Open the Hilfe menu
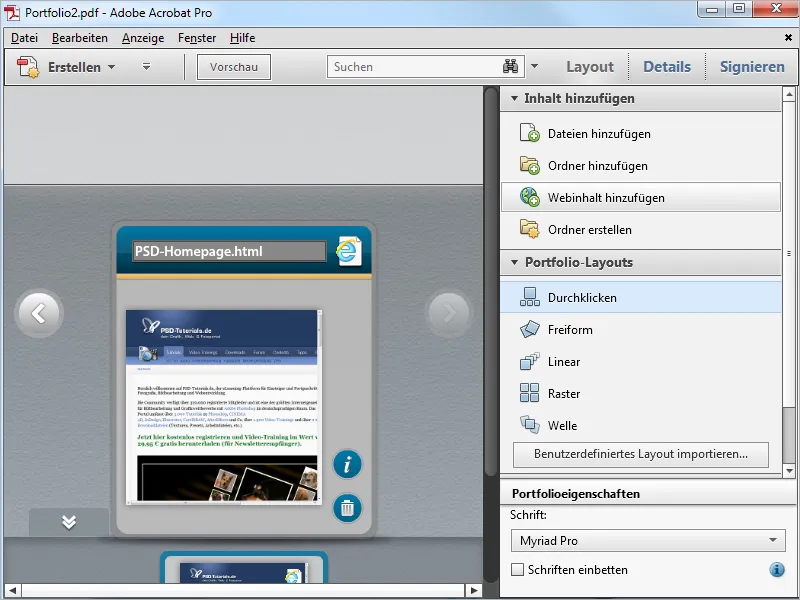The image size is (800, 600). pyautogui.click(x=242, y=38)
